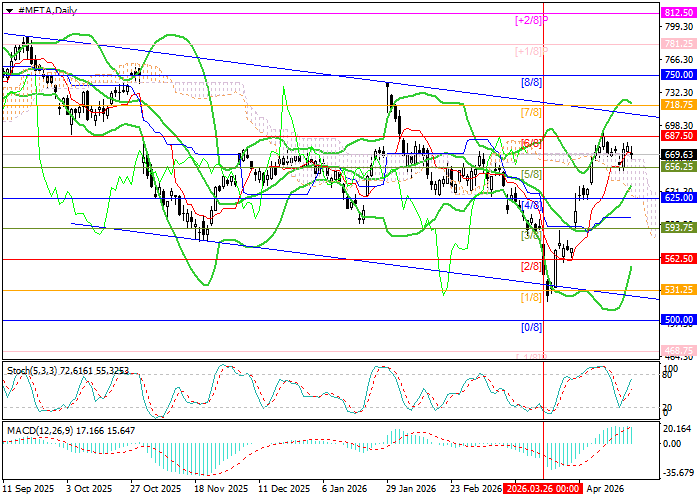This screenshot has height=500, width=700.
Task: Click the 687.50 red price tag
Action: (679, 135)
